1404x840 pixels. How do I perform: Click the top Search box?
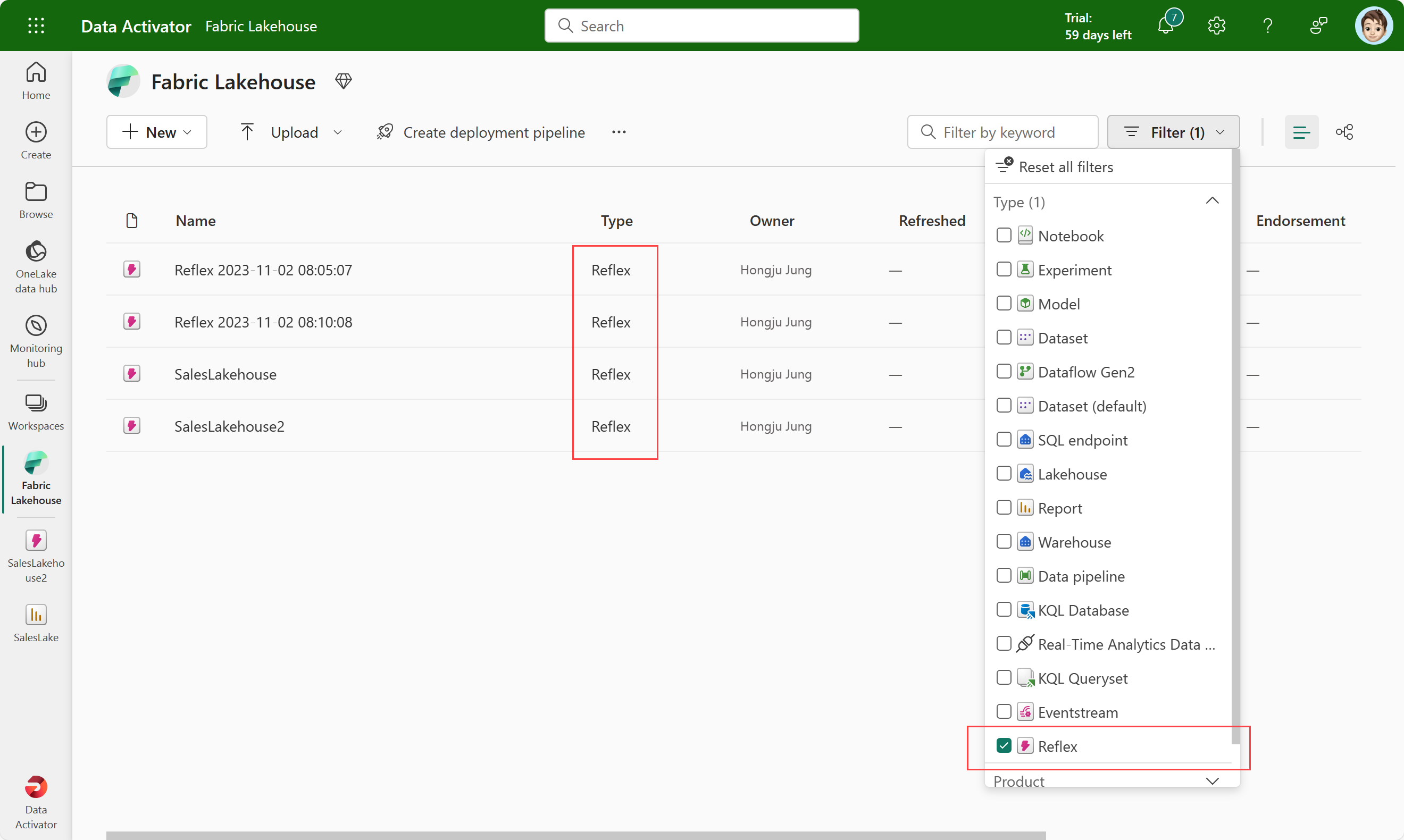(x=701, y=26)
